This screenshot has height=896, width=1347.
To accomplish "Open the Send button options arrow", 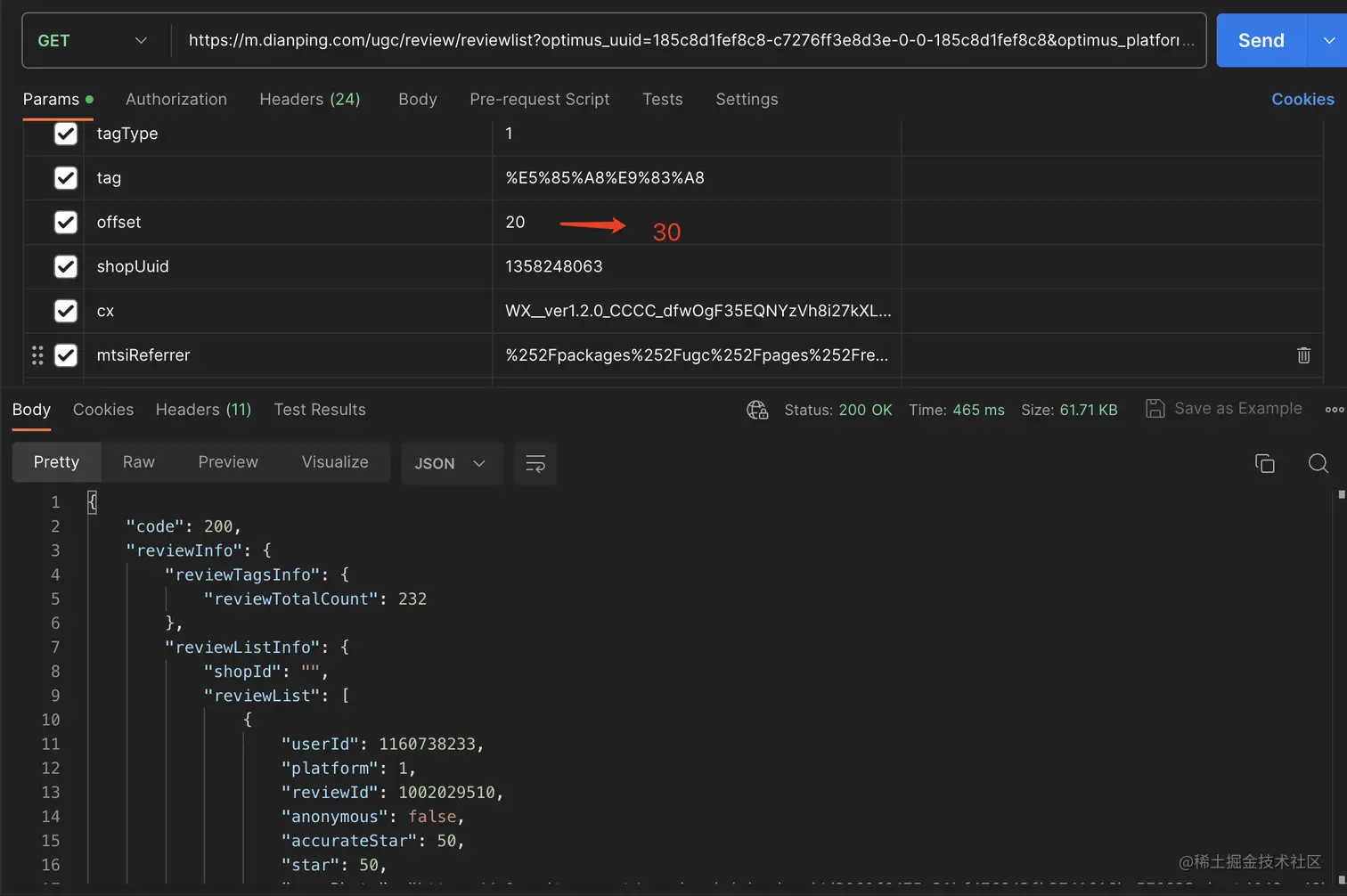I will (x=1328, y=40).
